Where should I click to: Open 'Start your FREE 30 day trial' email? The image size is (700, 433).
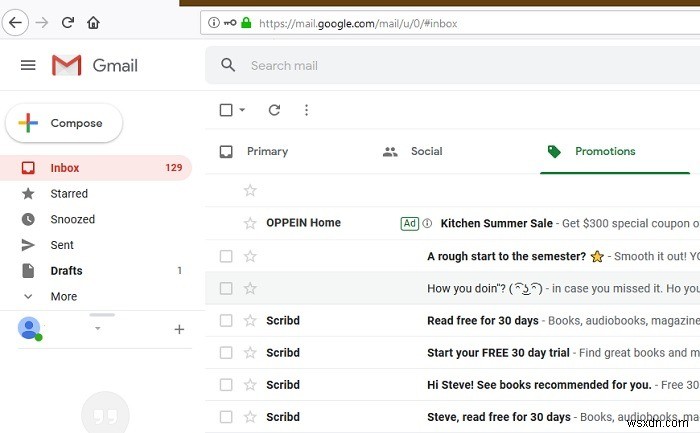[498, 353]
